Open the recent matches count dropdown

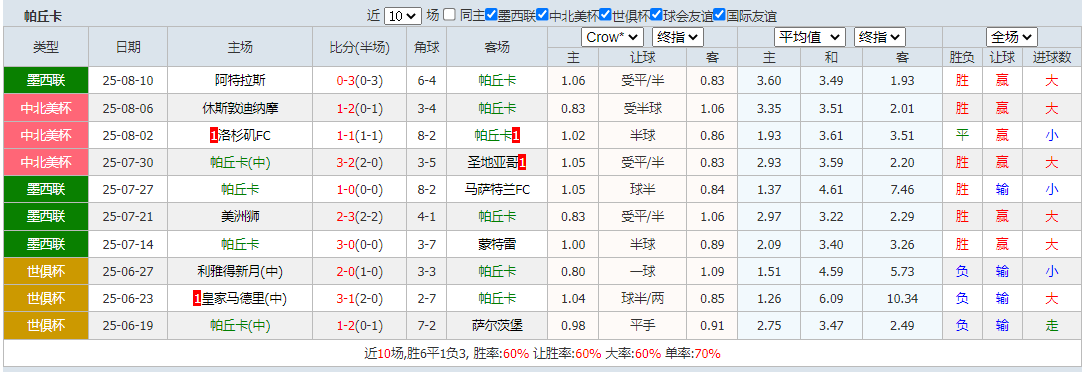pyautogui.click(x=402, y=16)
